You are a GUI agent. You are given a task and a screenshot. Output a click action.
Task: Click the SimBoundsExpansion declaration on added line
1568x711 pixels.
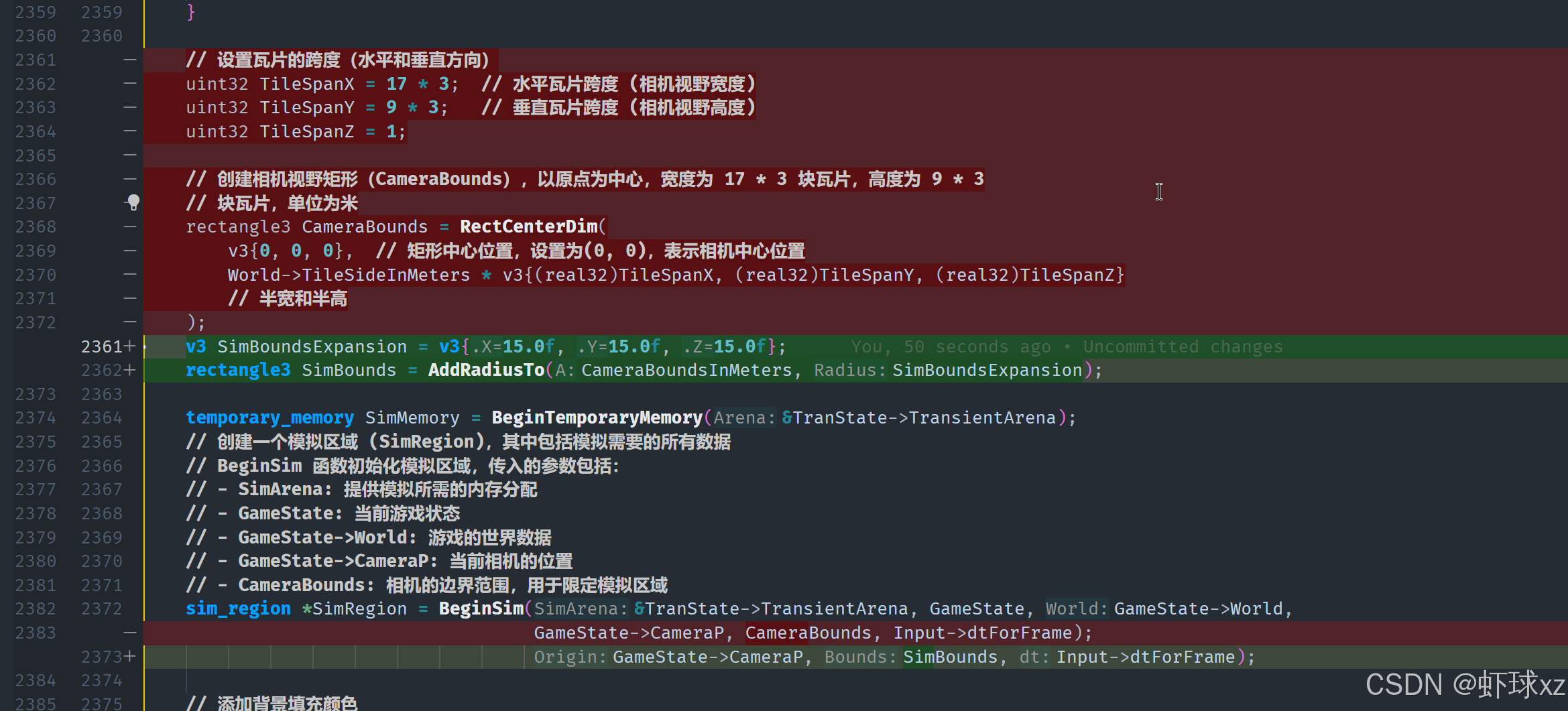(x=312, y=346)
